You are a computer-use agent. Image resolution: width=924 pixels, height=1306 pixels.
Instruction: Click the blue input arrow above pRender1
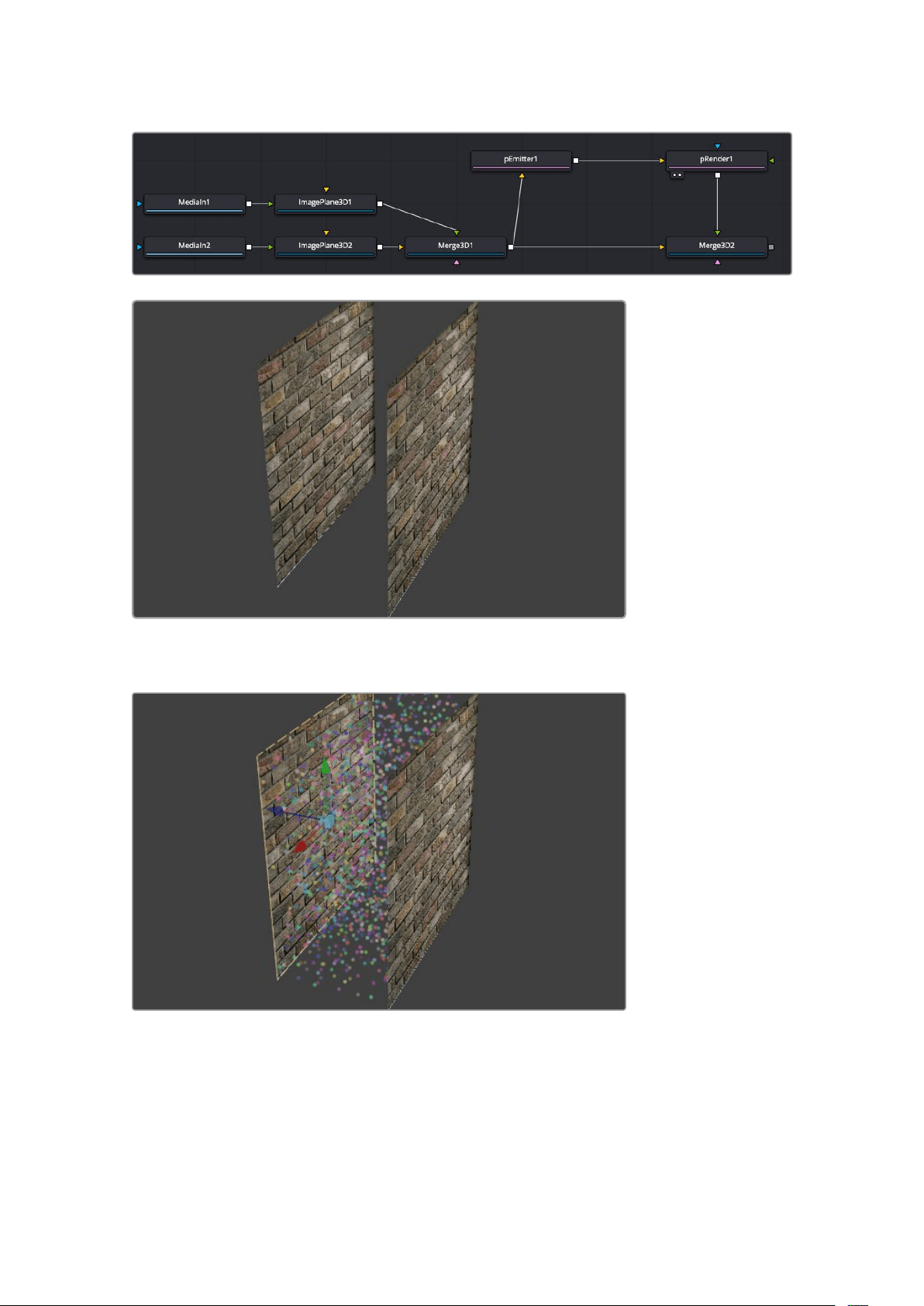[718, 146]
